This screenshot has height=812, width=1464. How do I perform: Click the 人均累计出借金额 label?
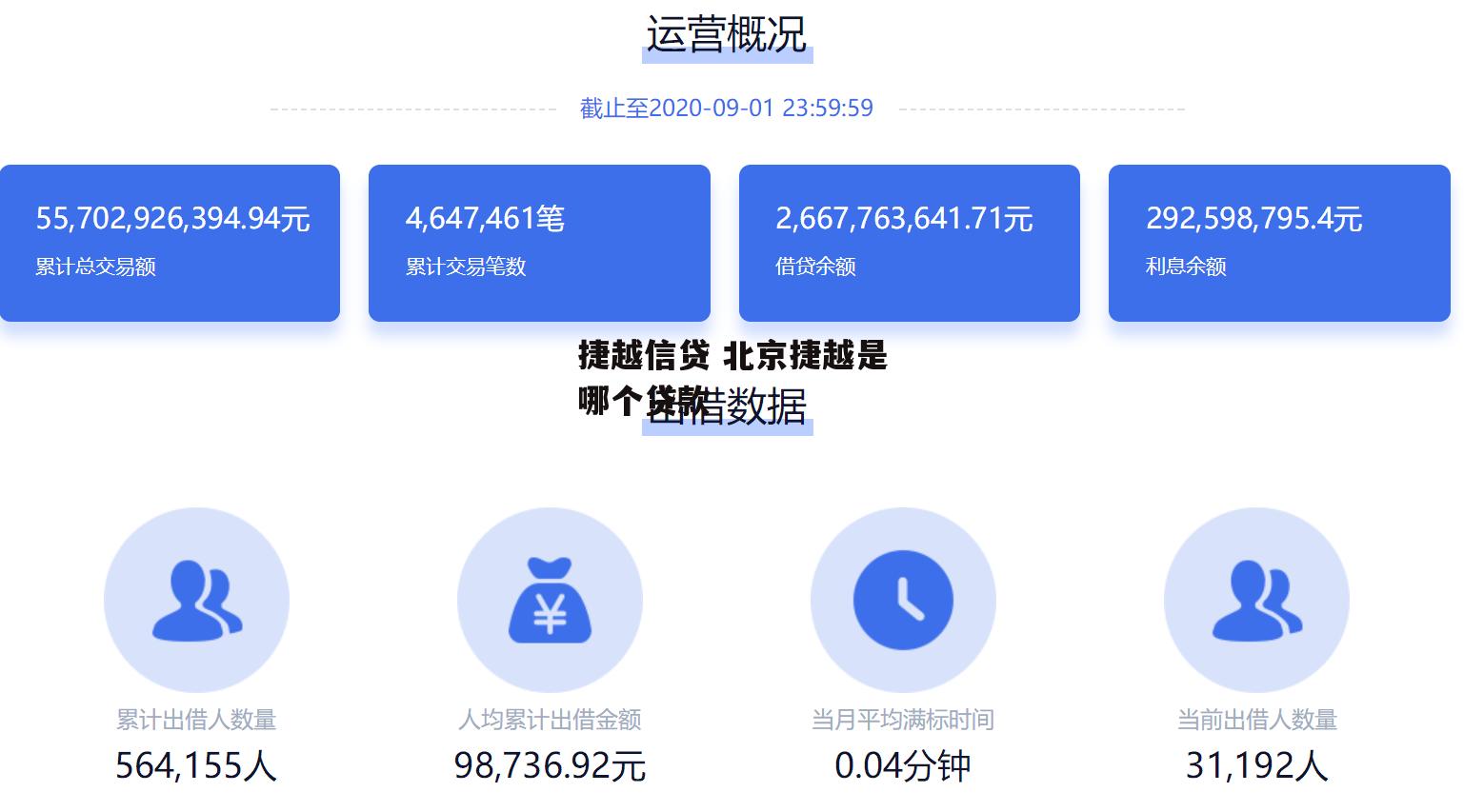(x=550, y=720)
